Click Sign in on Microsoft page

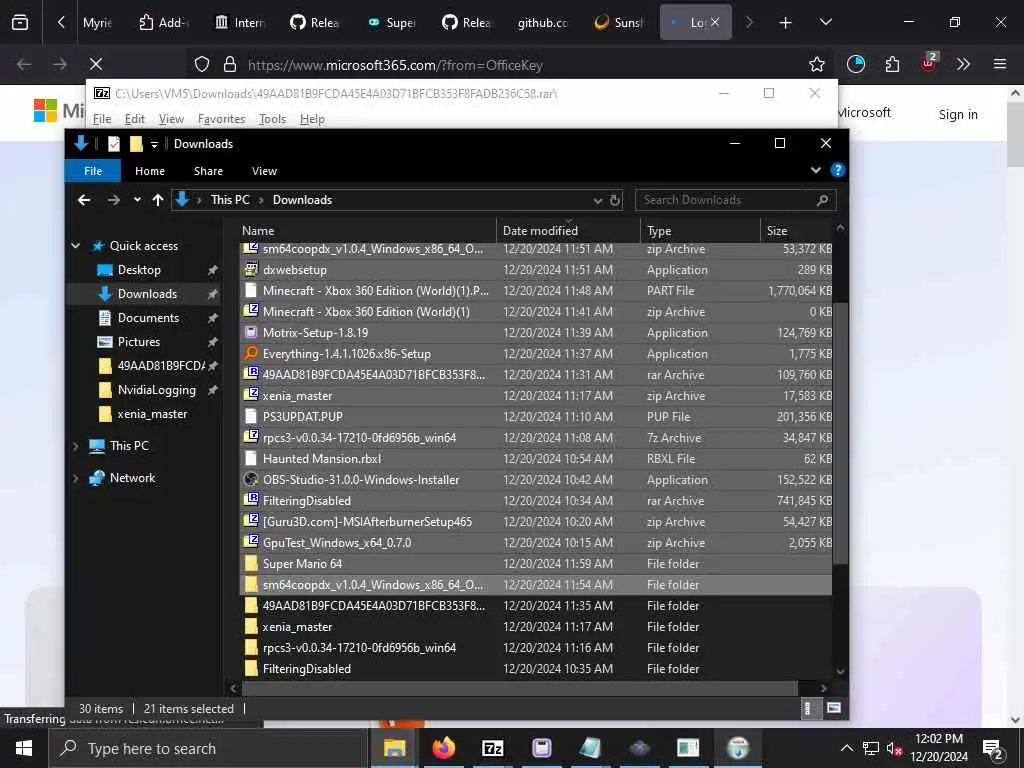point(958,114)
